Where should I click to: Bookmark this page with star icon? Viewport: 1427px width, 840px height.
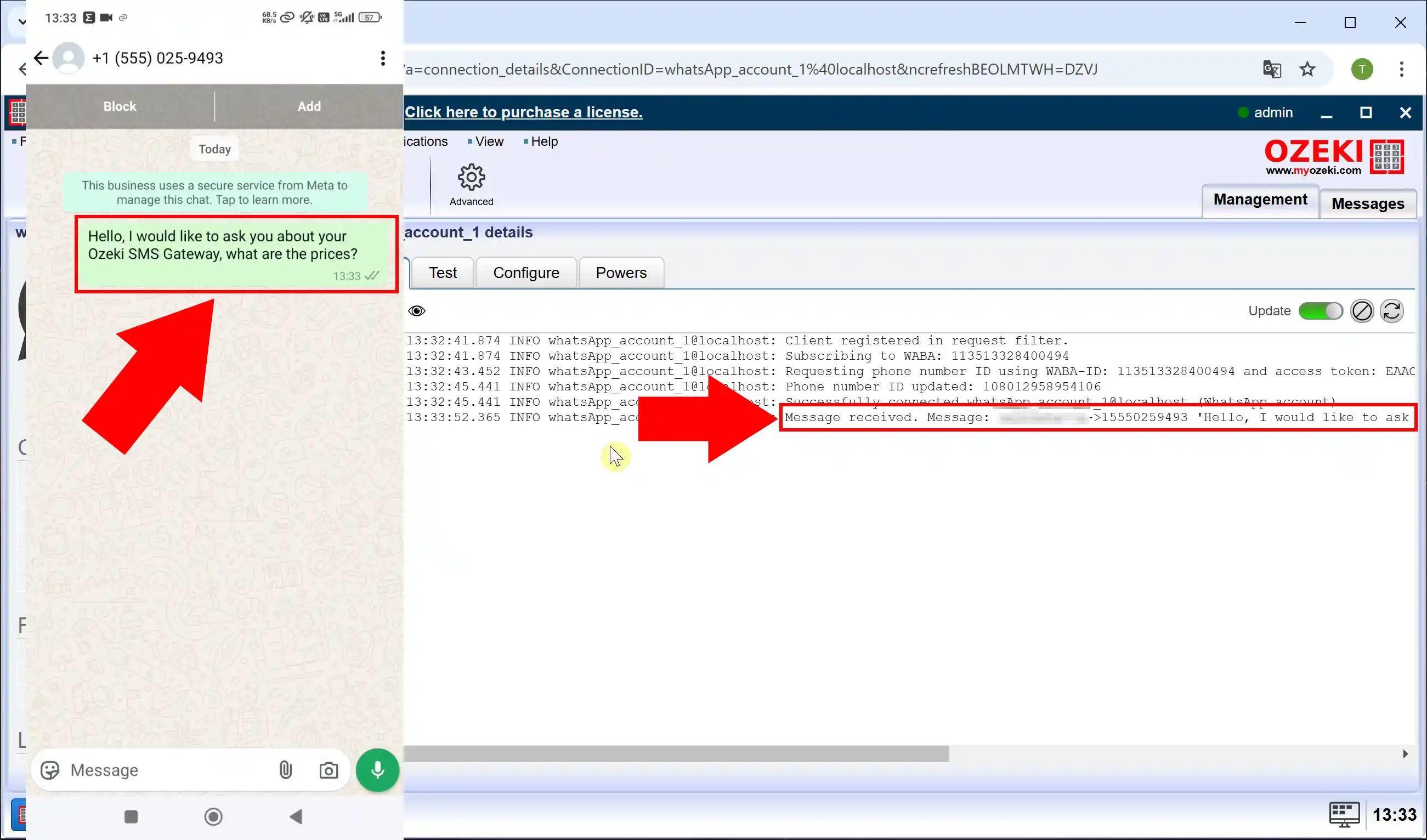(1307, 69)
